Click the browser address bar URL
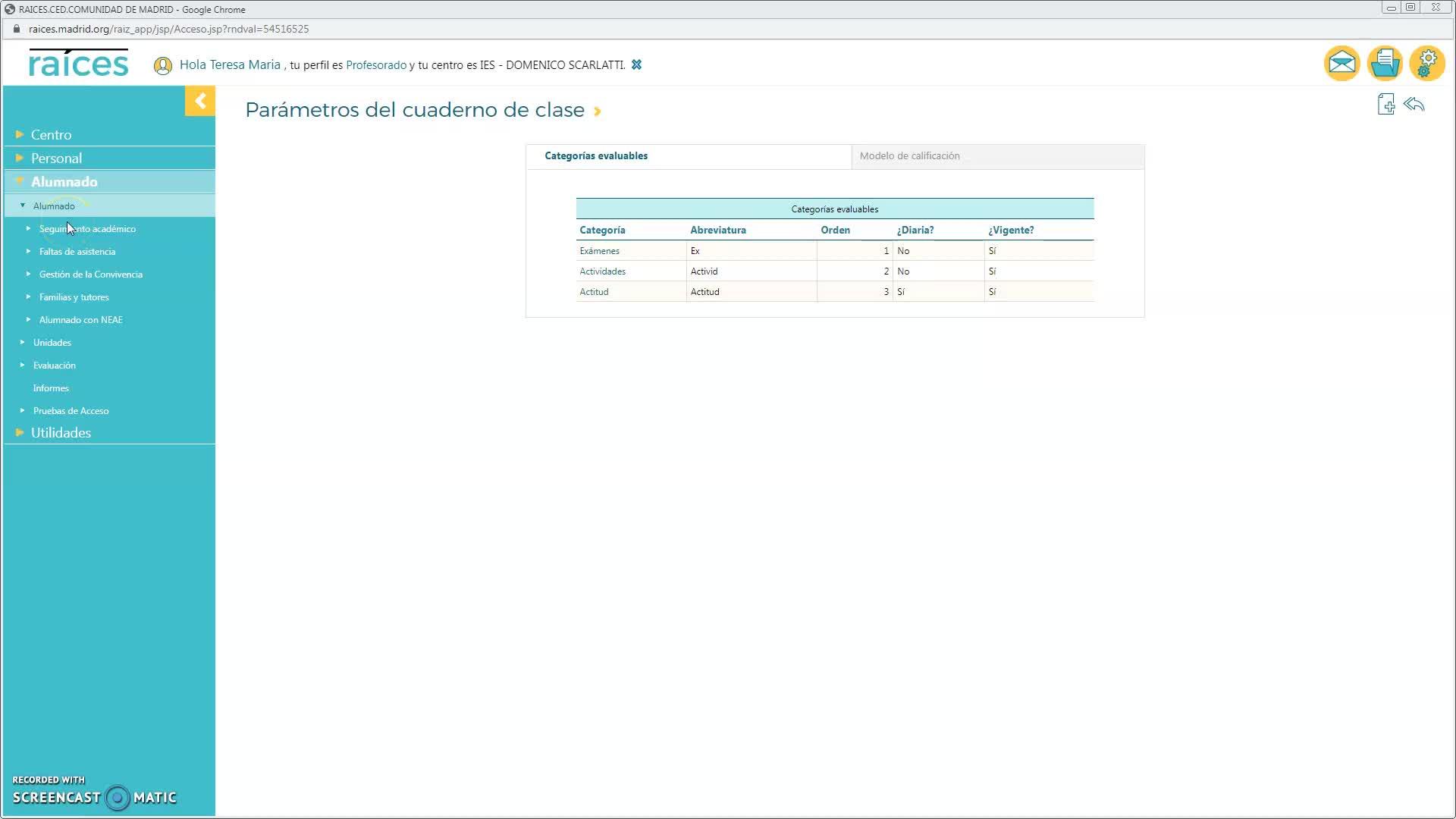Screen dimensions: 1456x819 coord(168,29)
